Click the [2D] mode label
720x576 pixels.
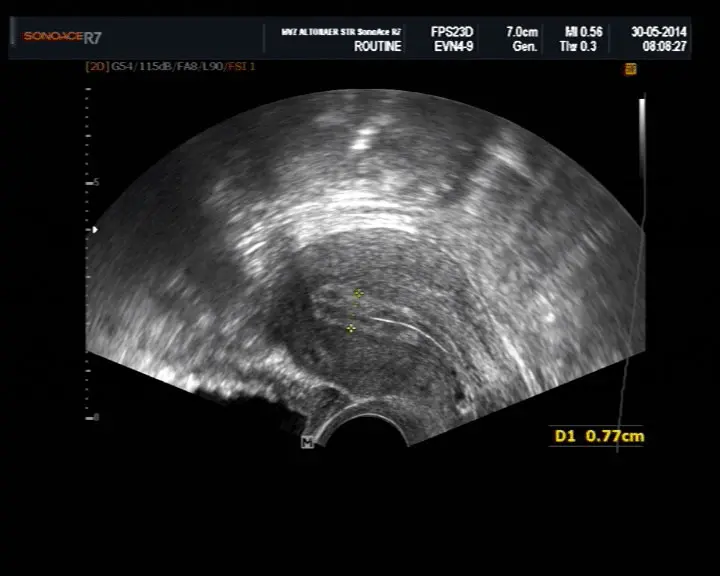click(97, 67)
